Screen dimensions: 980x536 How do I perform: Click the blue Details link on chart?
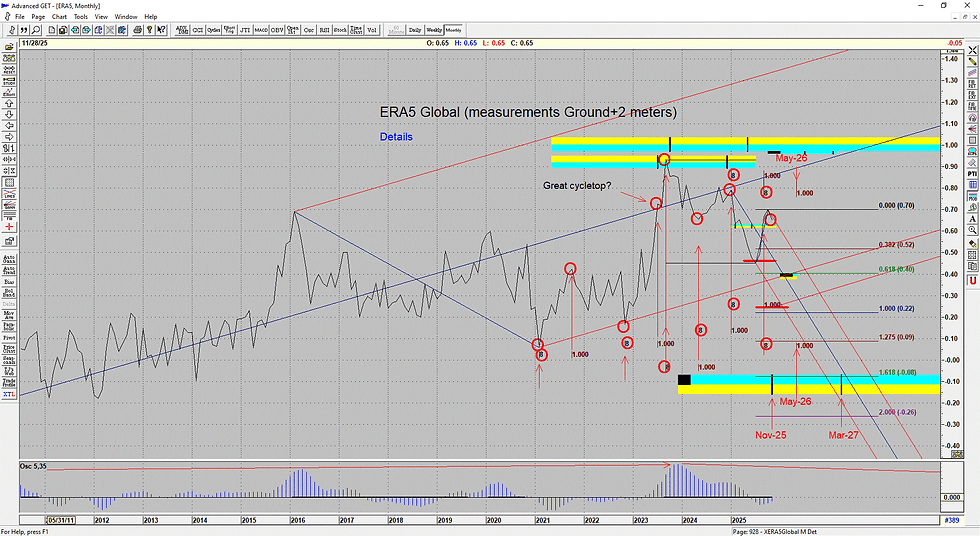tap(396, 137)
